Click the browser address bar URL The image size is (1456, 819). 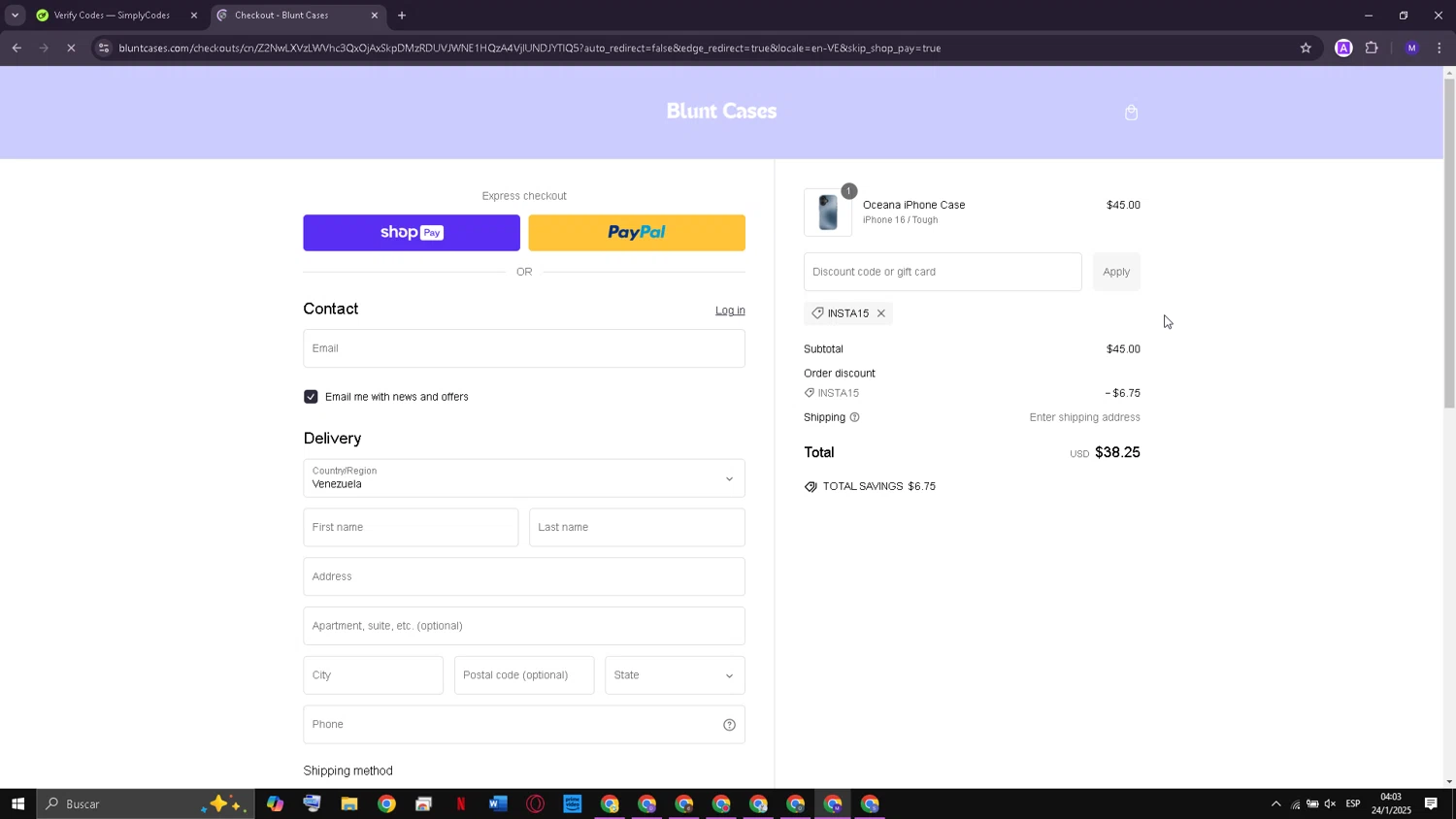pos(529,48)
